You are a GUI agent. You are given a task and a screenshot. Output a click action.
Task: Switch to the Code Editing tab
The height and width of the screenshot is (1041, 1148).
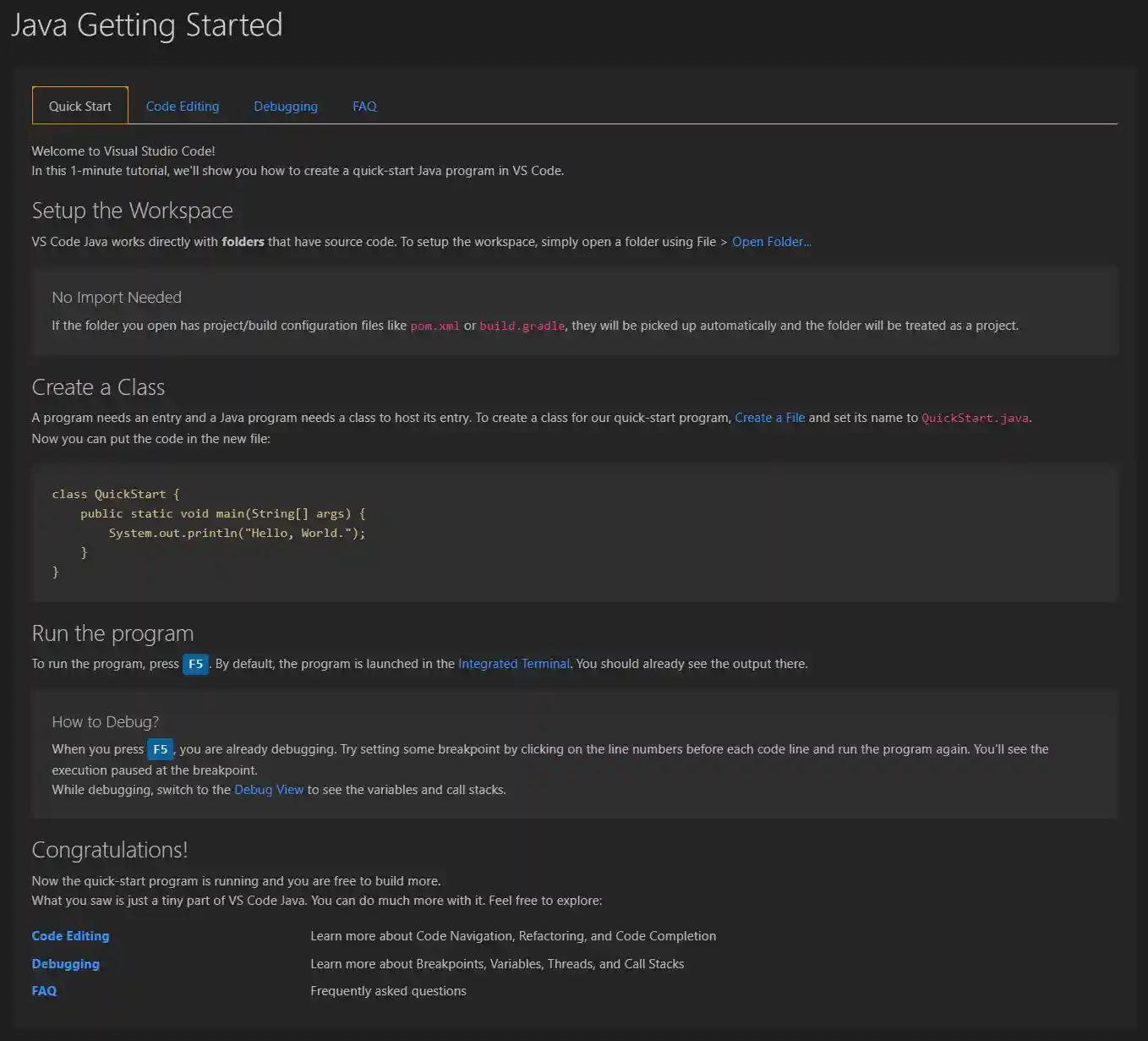click(x=182, y=106)
